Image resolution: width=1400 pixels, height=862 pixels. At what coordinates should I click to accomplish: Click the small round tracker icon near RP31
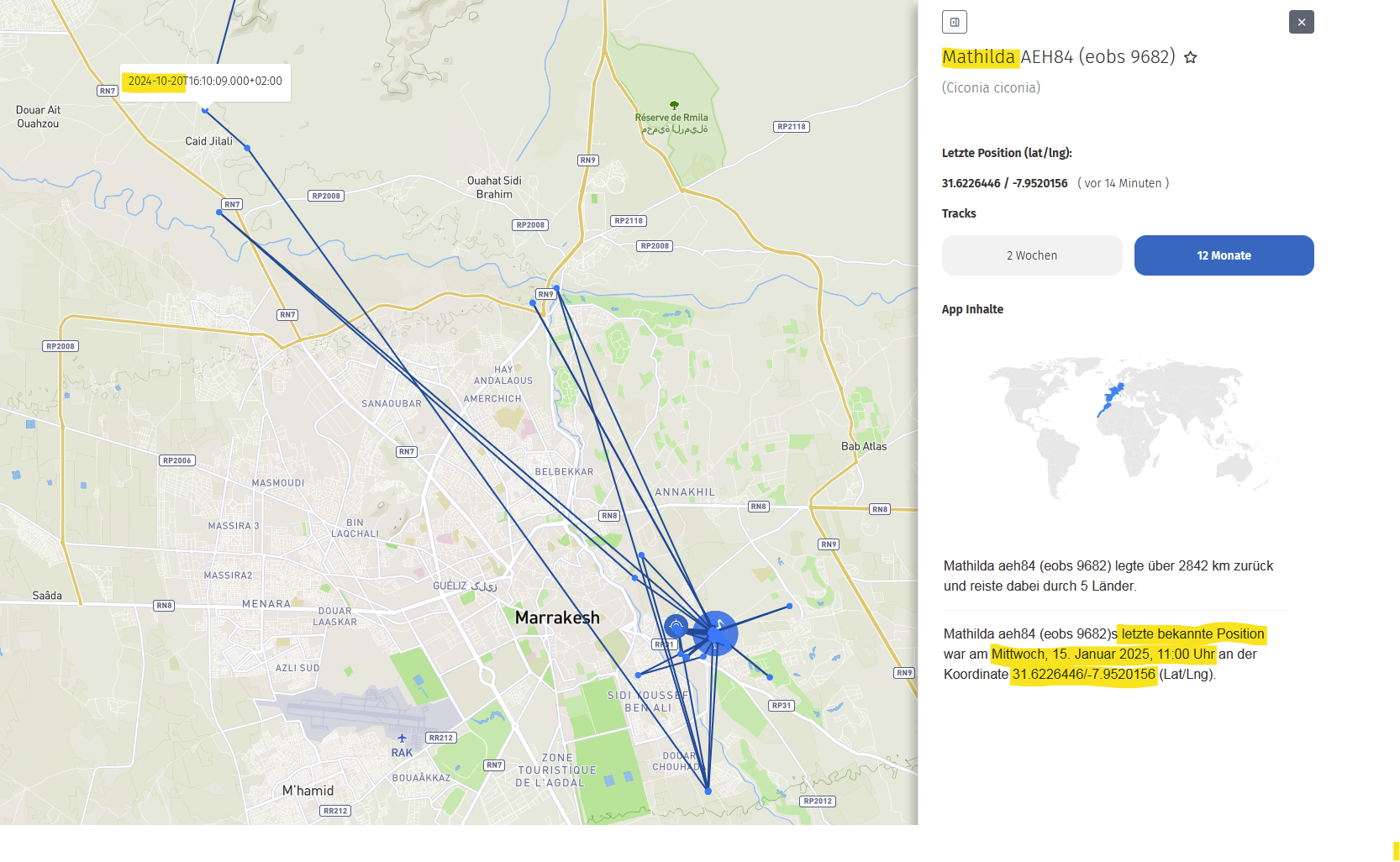676,626
